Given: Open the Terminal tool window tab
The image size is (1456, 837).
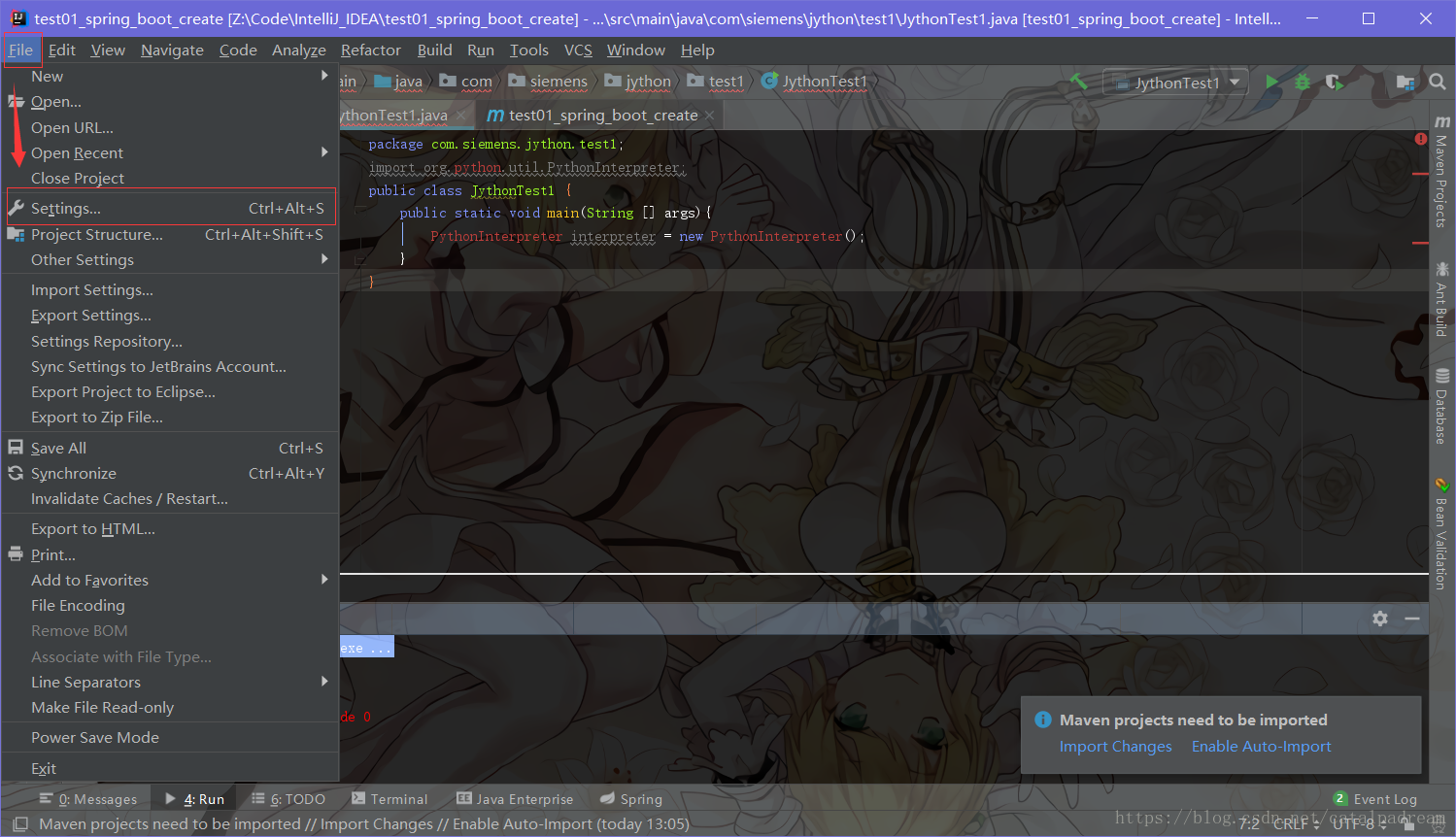Looking at the screenshot, I should tap(389, 799).
